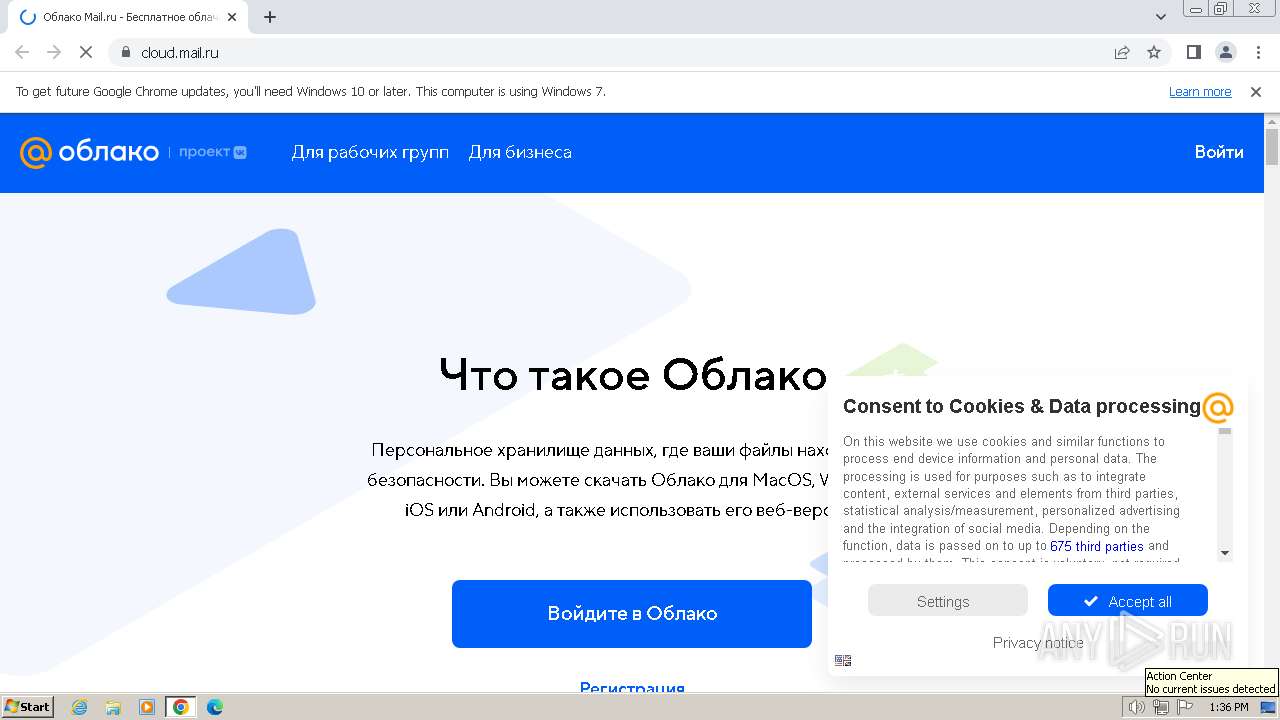Launch Internet Explorer from the taskbar
Image resolution: width=1280 pixels, height=720 pixels.
[x=80, y=707]
